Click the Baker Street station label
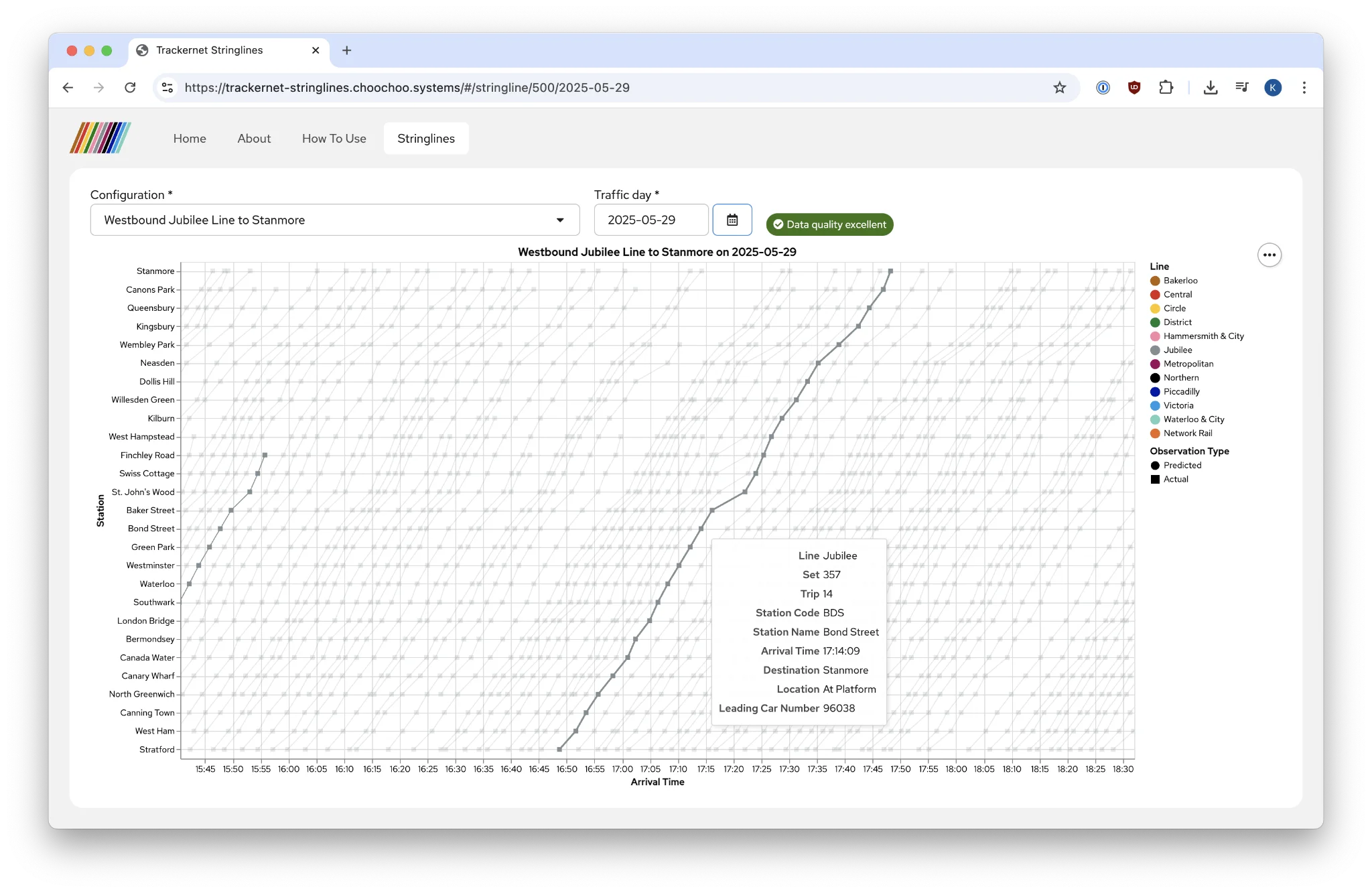The image size is (1372, 893). click(x=150, y=510)
